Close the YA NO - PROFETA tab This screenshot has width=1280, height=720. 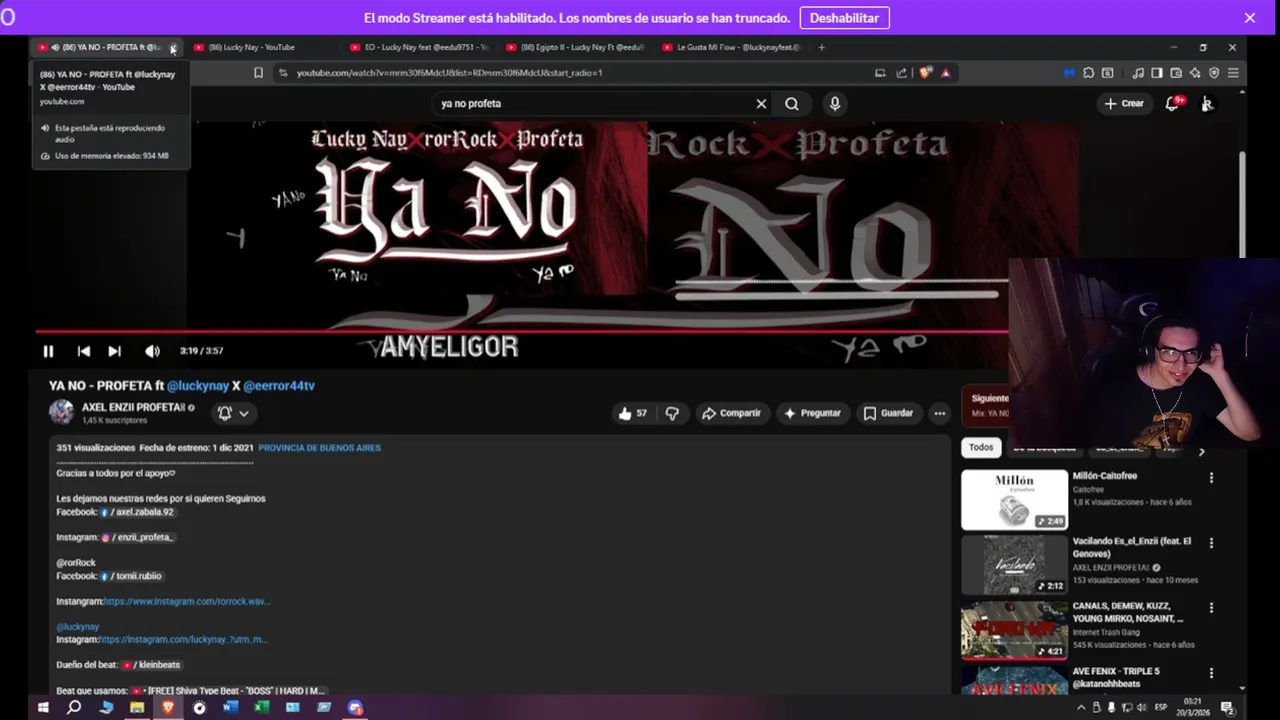click(172, 48)
